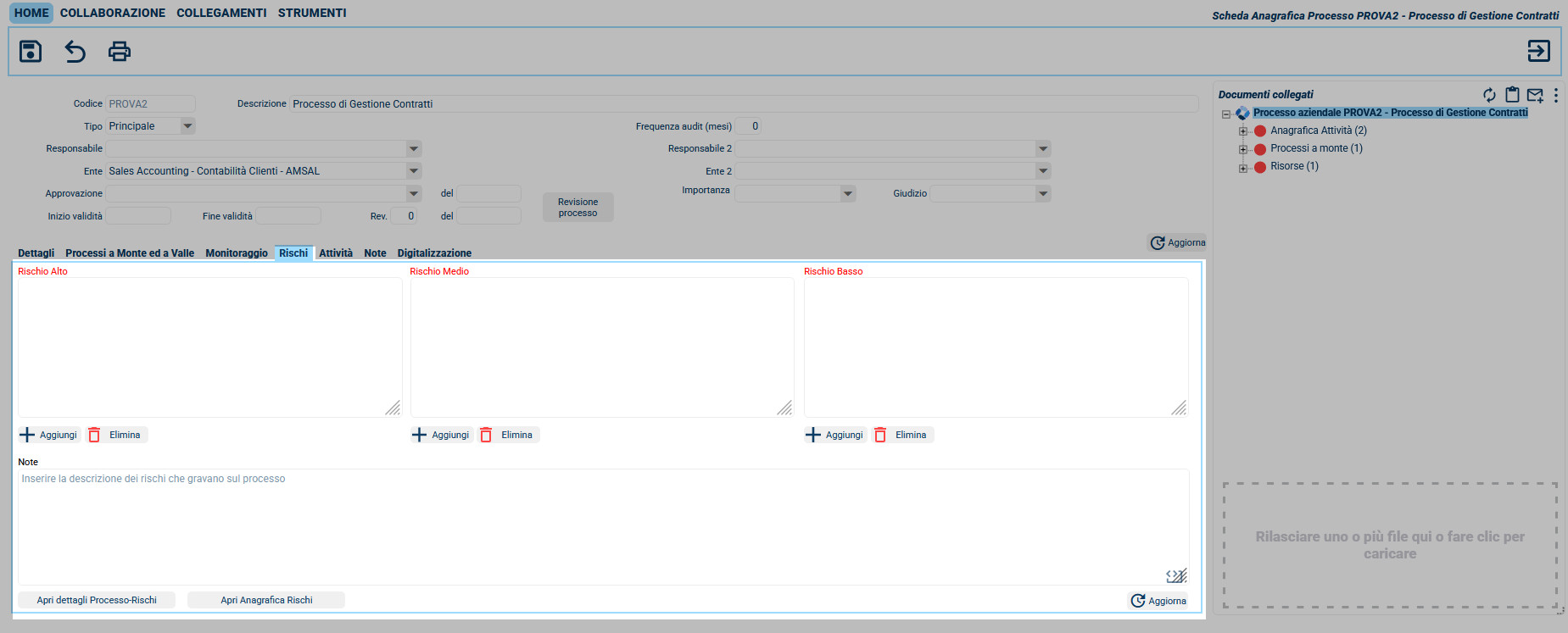Click the Revisione processo button

tap(578, 208)
